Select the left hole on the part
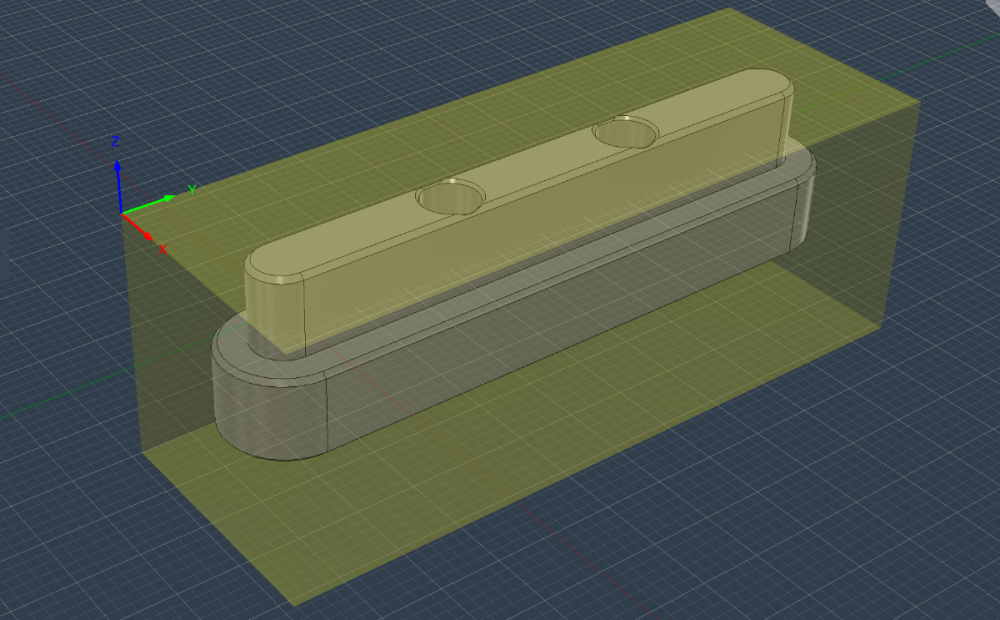1000x620 pixels. (x=451, y=196)
